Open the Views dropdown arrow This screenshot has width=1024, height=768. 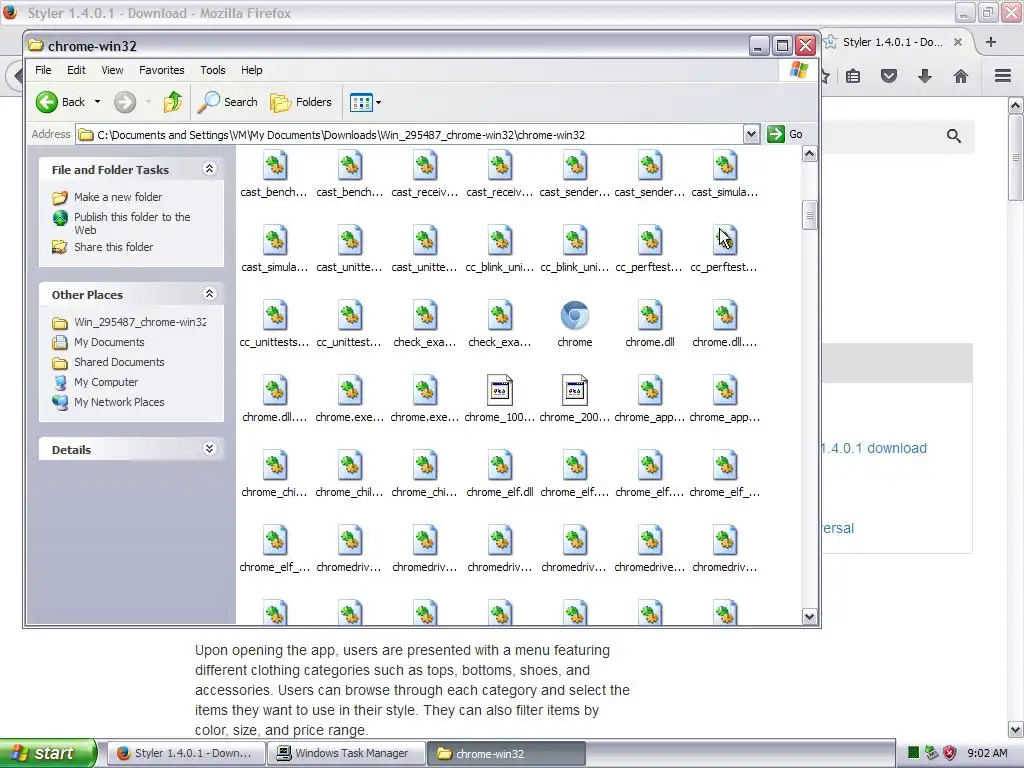(x=378, y=102)
